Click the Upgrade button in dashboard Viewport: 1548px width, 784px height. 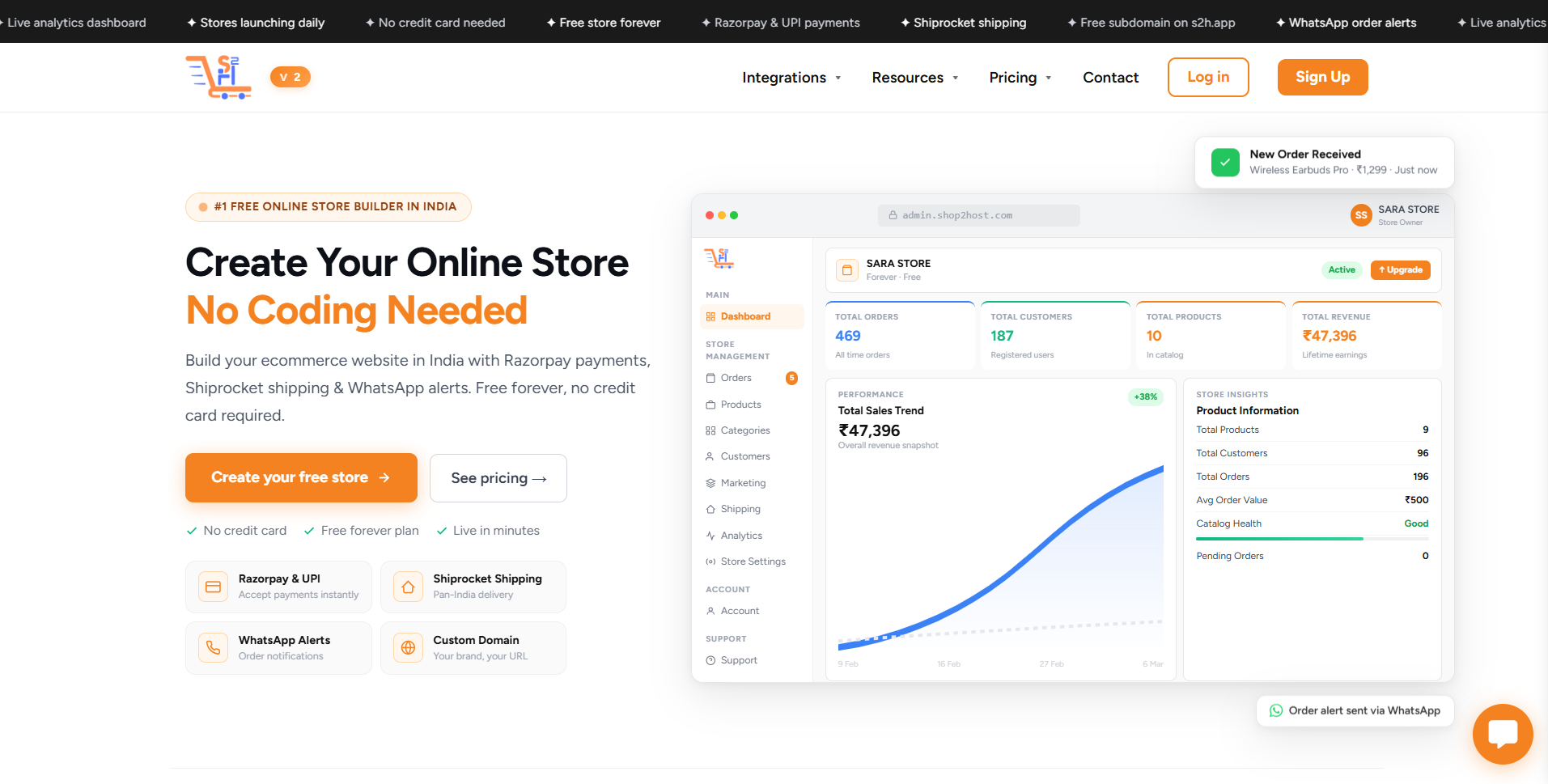[1400, 270]
